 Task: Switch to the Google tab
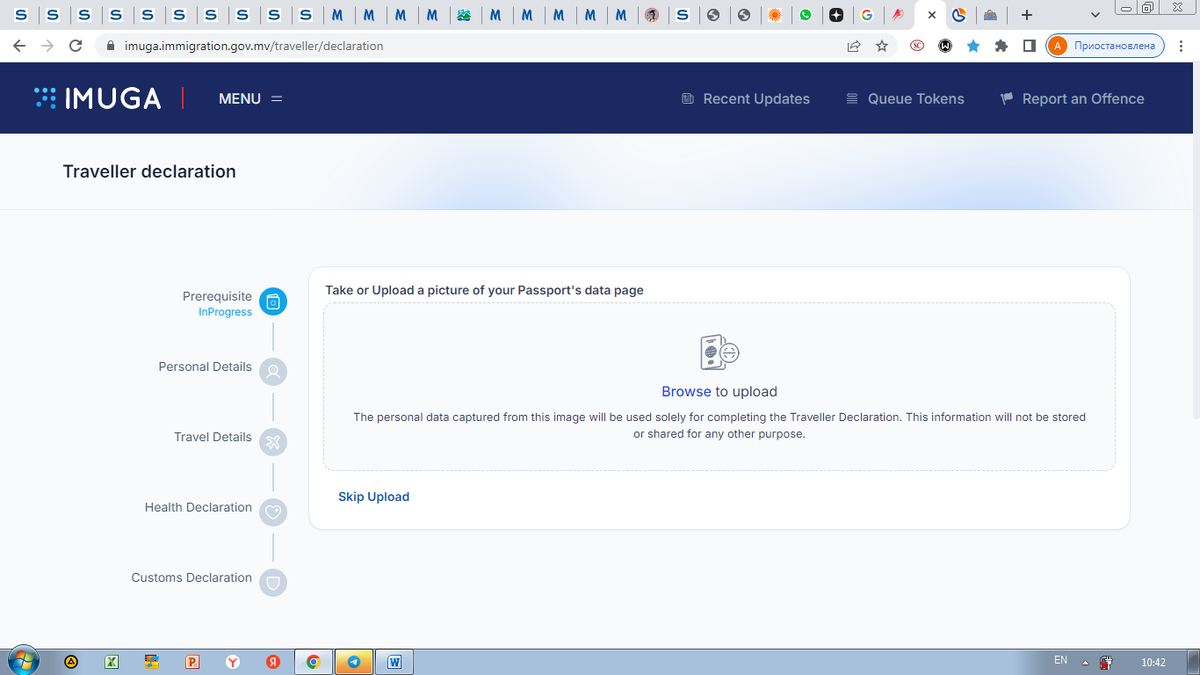[x=866, y=15]
